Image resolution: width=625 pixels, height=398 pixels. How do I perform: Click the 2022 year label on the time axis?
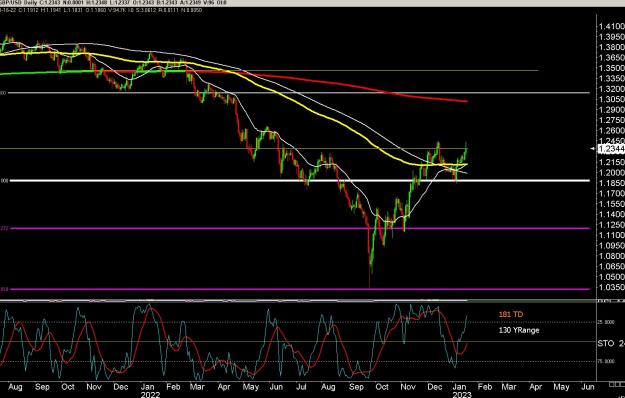(x=150, y=394)
